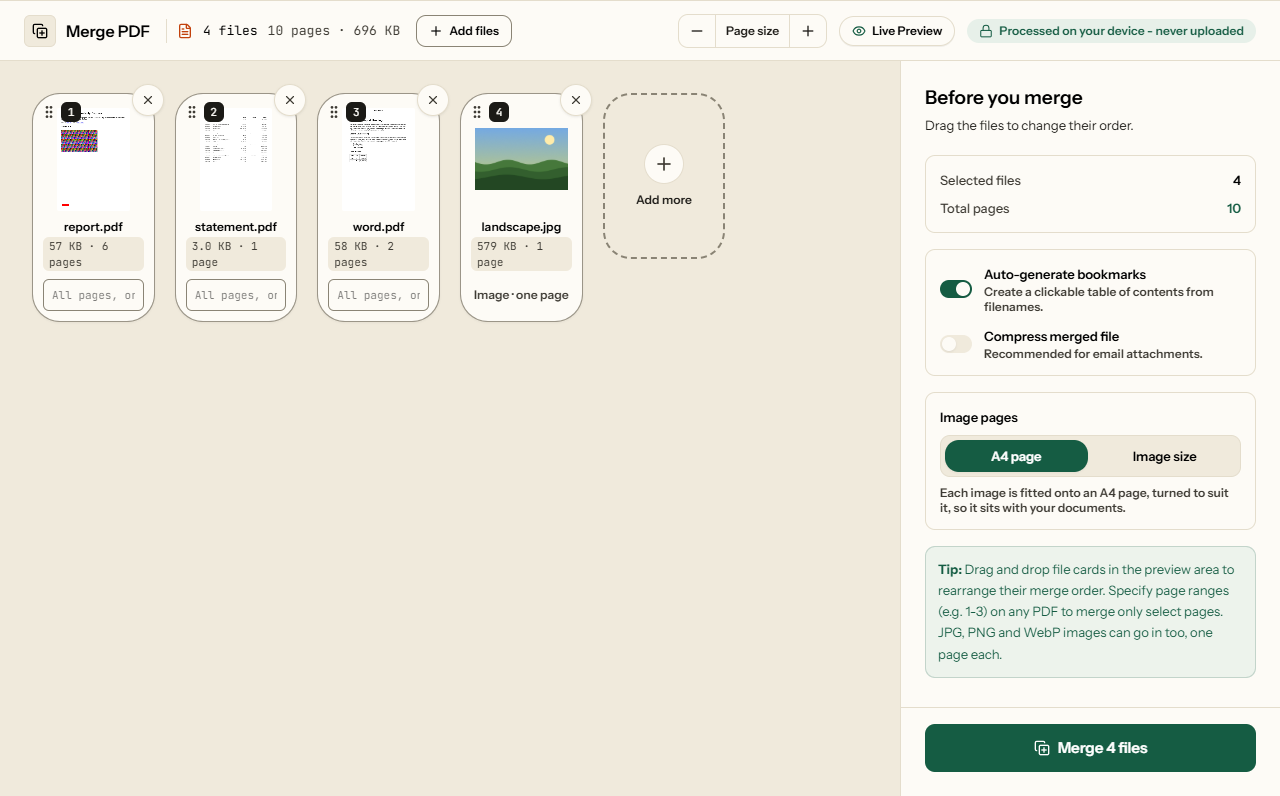Click the Processed on your device badge
This screenshot has width=1280, height=796.
click(1111, 31)
